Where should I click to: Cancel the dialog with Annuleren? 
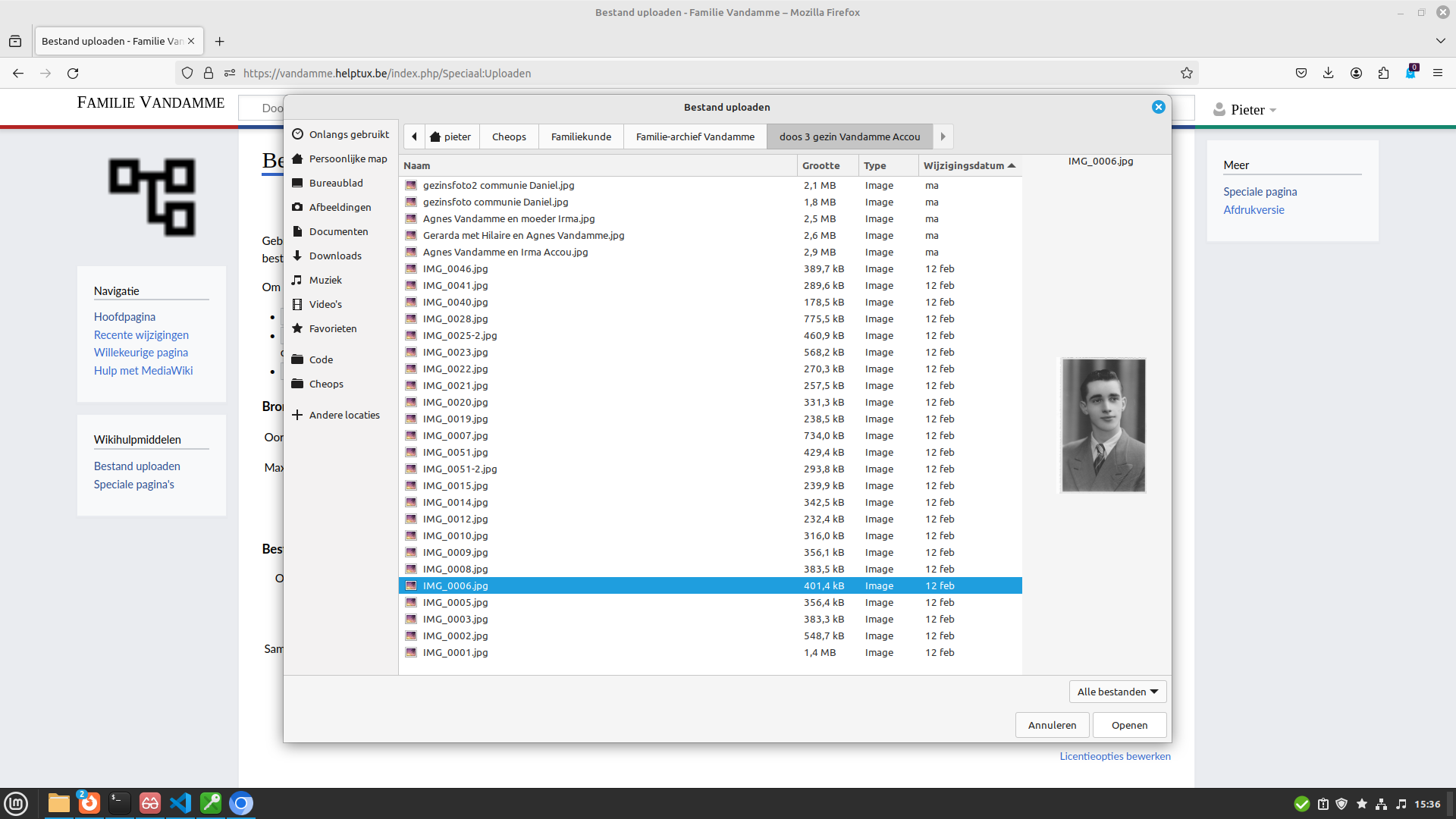point(1052,725)
